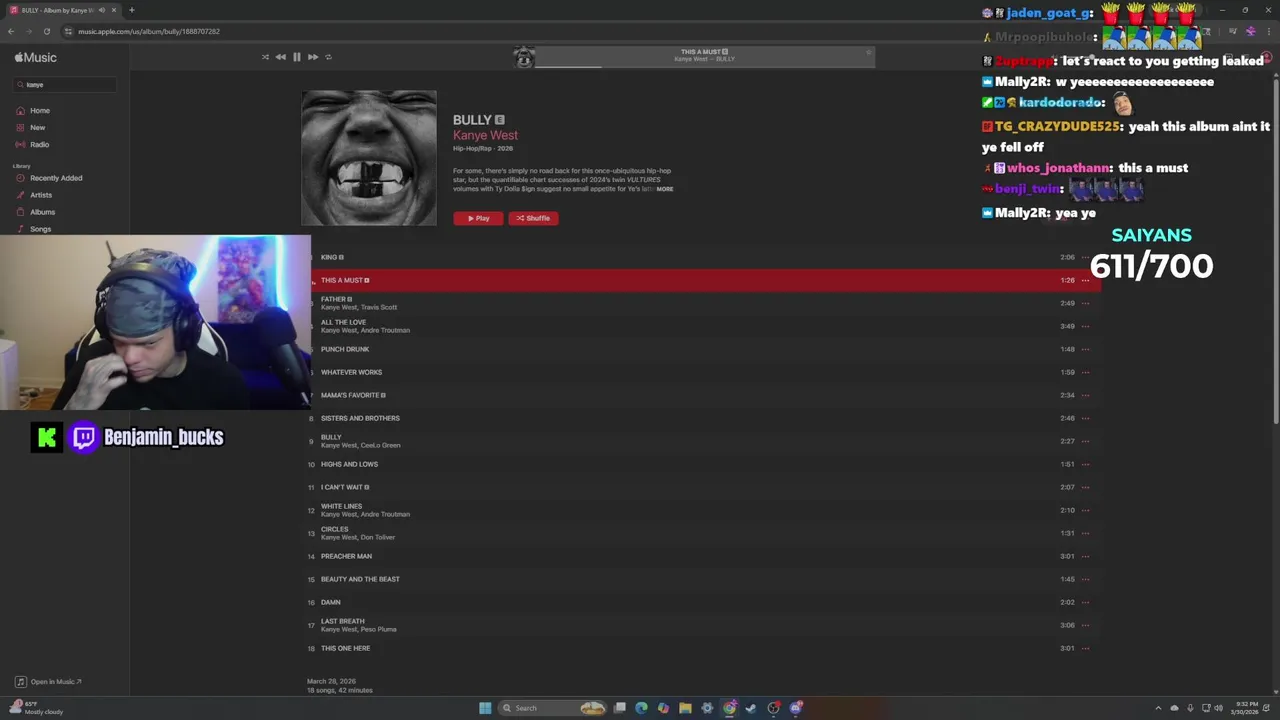The width and height of the screenshot is (1280, 720).
Task: Click the Apple Music logo
Action: [x=36, y=58]
